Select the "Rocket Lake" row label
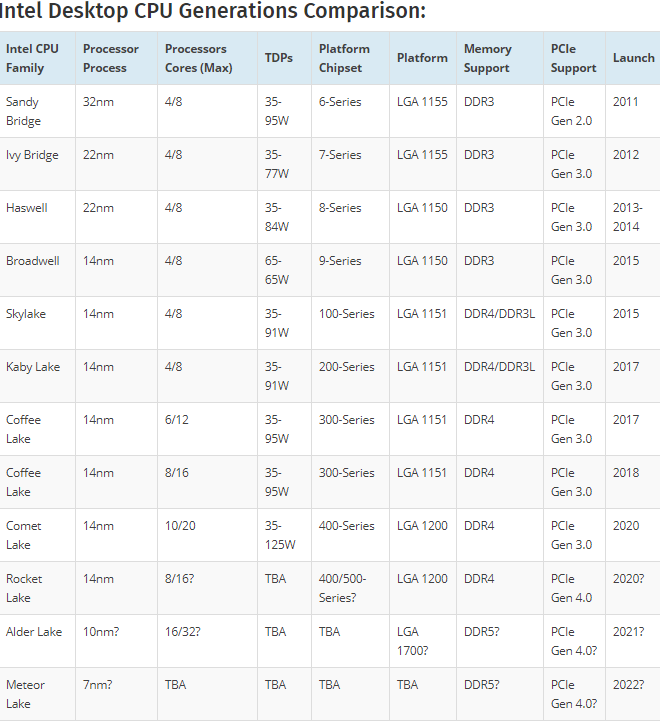This screenshot has height=723, width=660. [x=24, y=588]
